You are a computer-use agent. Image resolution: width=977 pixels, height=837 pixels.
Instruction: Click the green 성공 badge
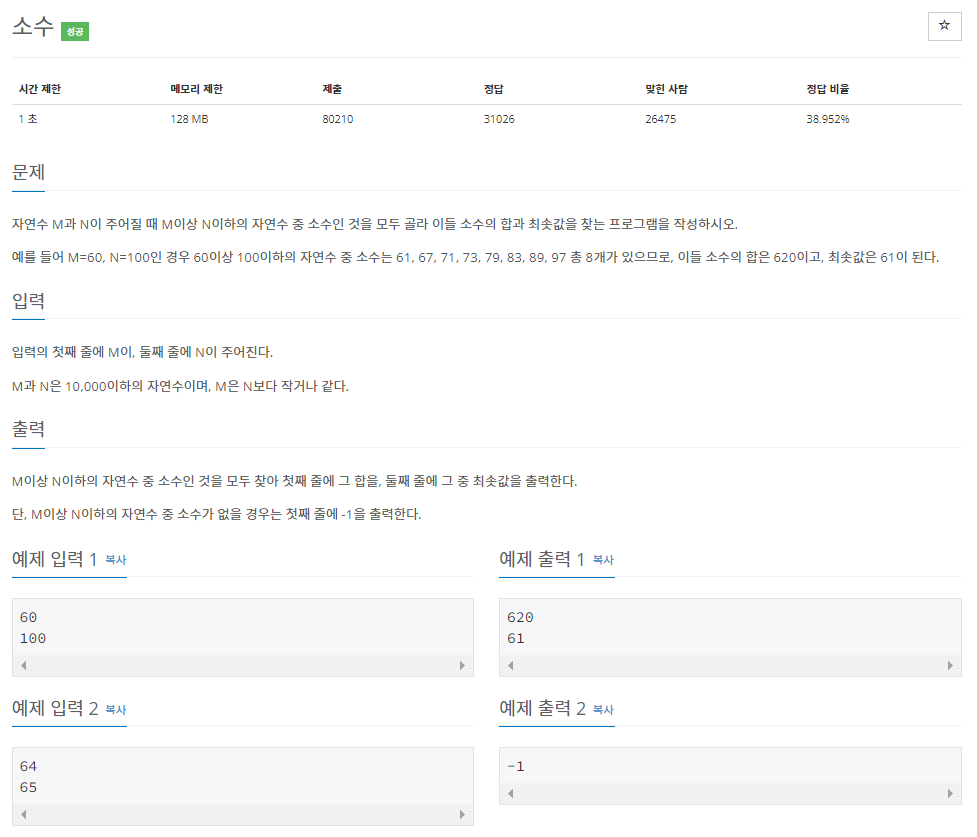(x=75, y=31)
